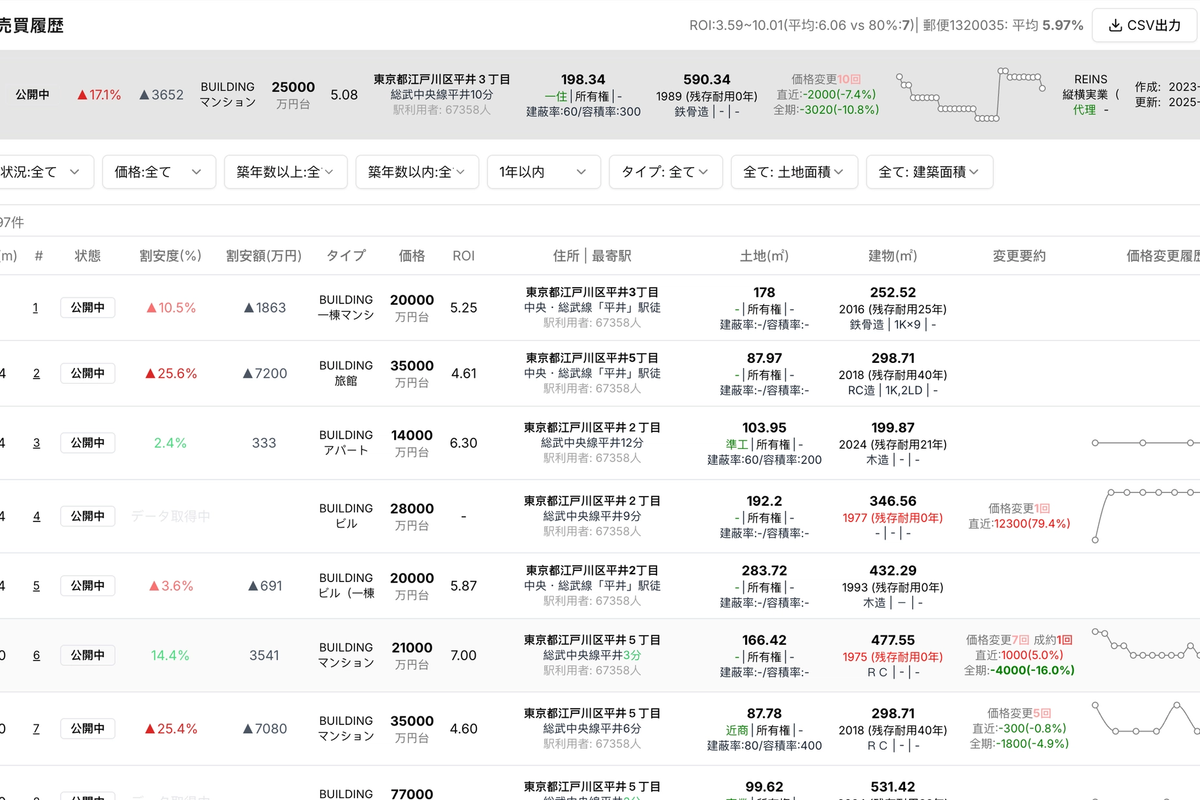Click the CSV出力 export button
The image size is (1200, 800).
(1146, 25)
